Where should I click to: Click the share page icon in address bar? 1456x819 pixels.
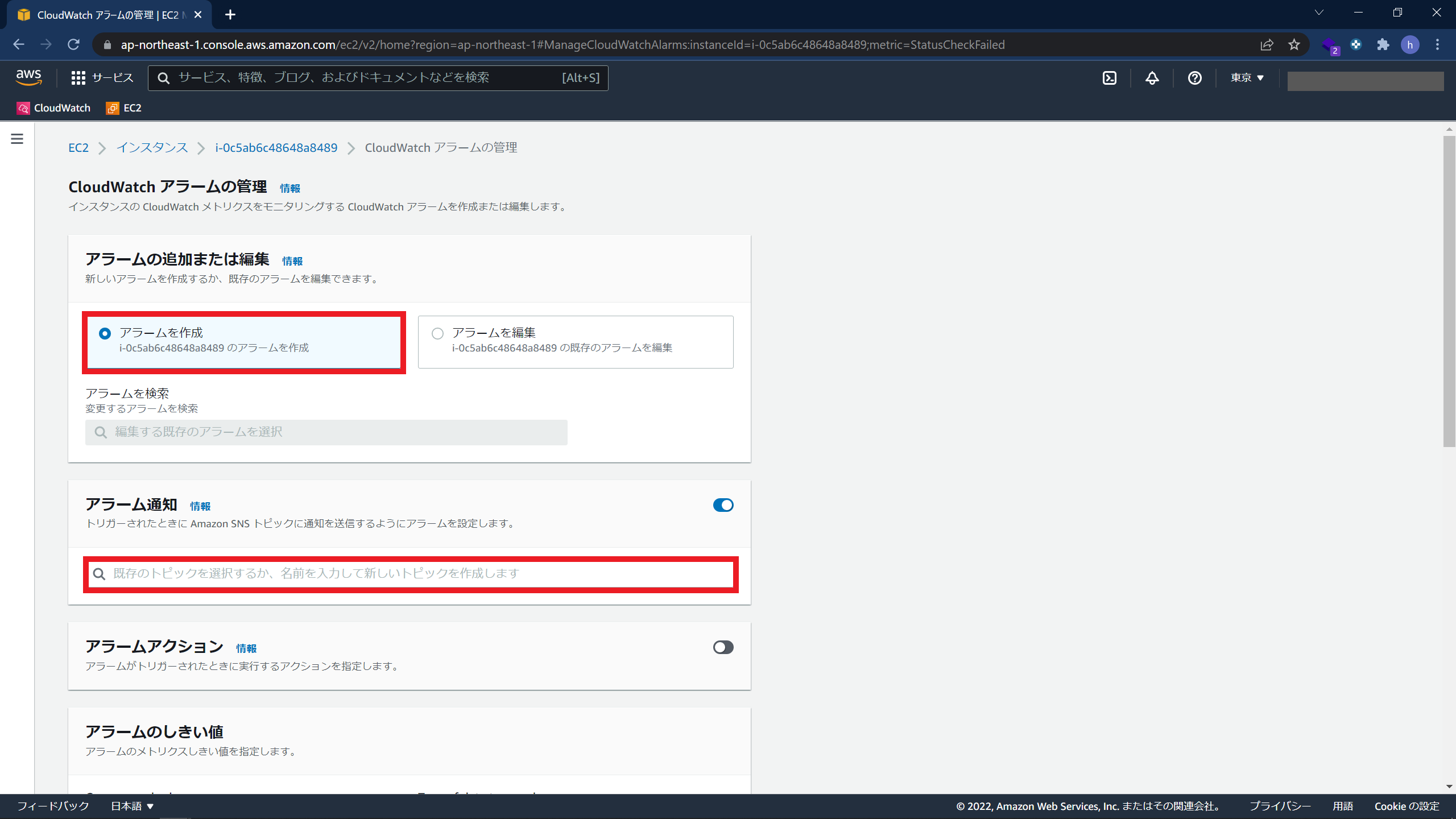(1267, 45)
